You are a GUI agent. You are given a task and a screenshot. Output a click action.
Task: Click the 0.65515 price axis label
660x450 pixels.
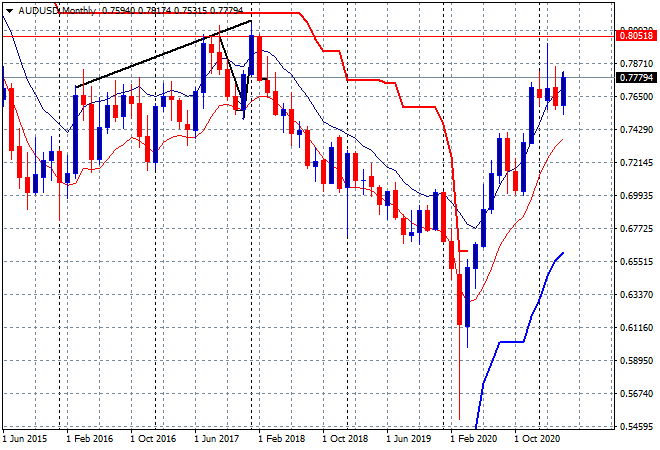point(636,261)
